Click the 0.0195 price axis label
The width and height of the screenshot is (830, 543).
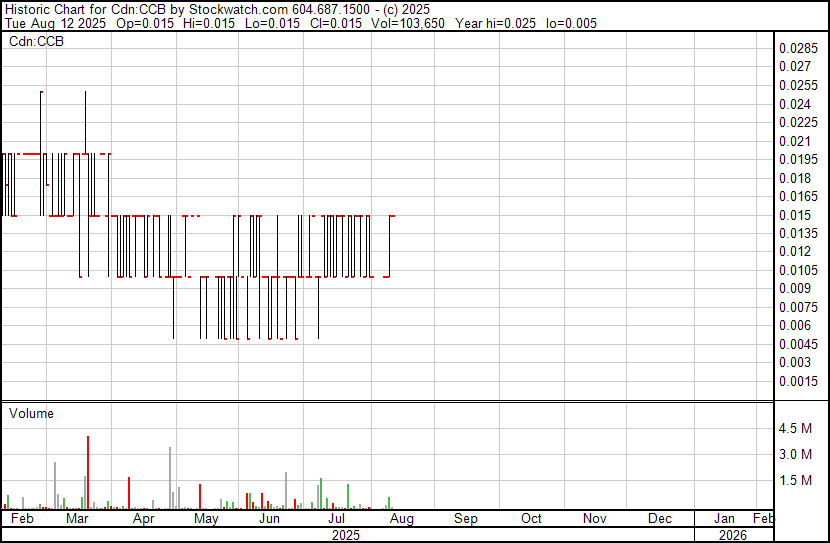pyautogui.click(x=798, y=159)
